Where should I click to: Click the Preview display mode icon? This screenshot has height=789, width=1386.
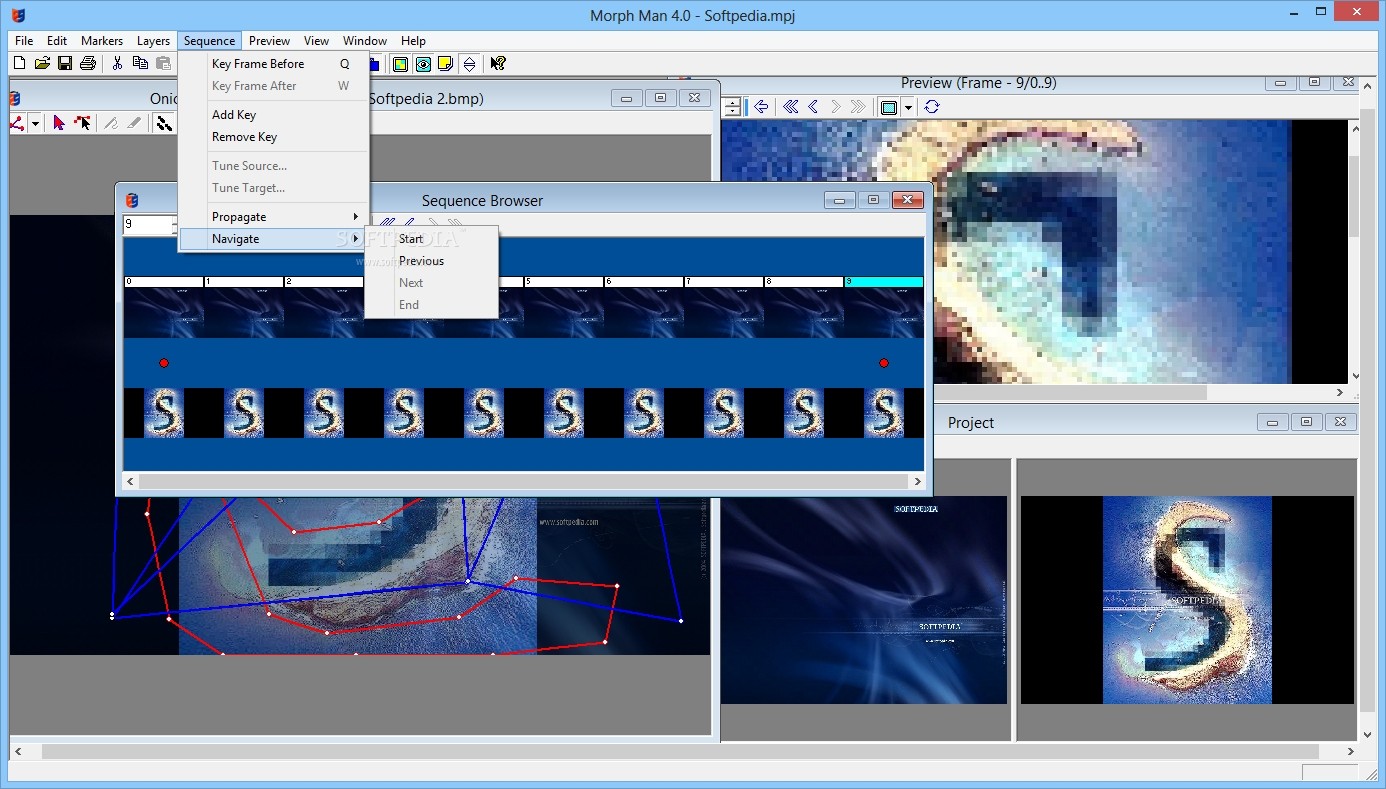[x=888, y=107]
